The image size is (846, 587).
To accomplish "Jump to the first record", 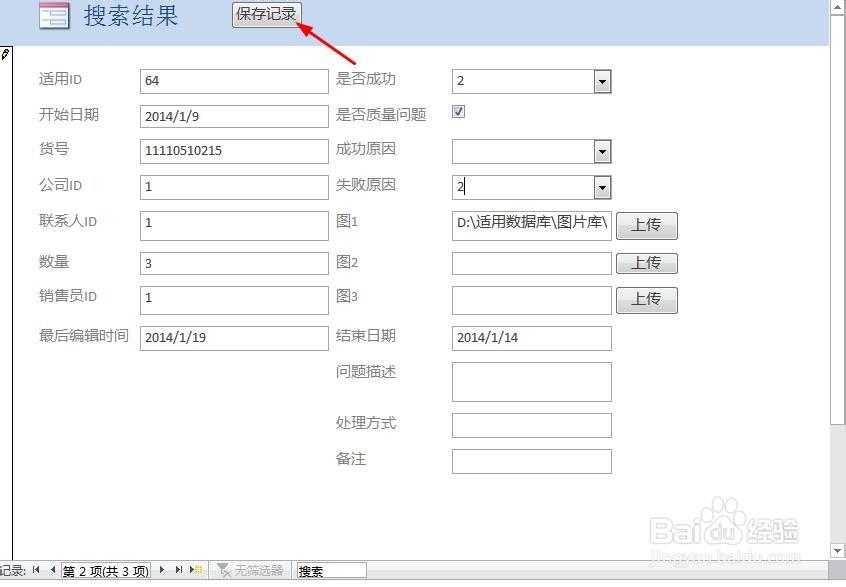I will point(34,570).
